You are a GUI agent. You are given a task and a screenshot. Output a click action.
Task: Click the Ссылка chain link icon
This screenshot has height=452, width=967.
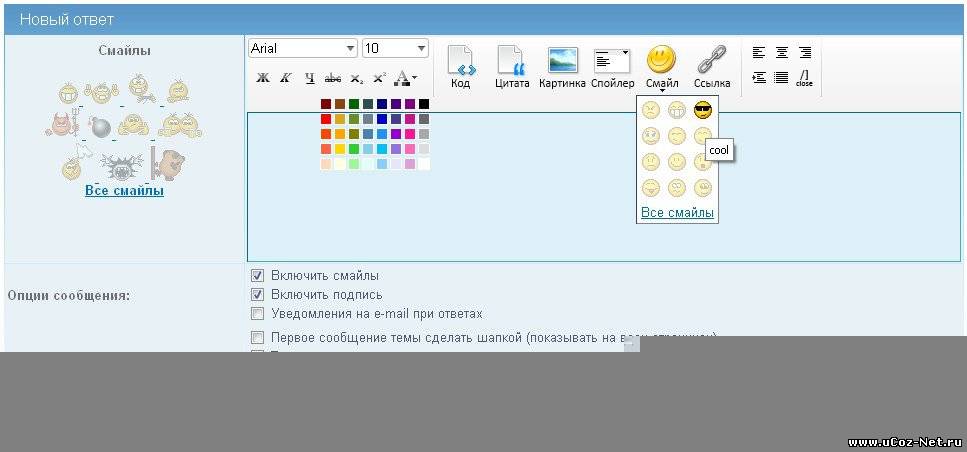coord(711,60)
